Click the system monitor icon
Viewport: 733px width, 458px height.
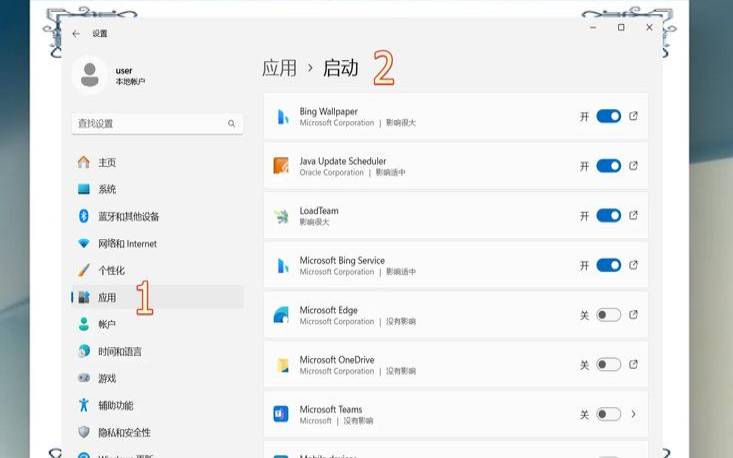[84, 189]
